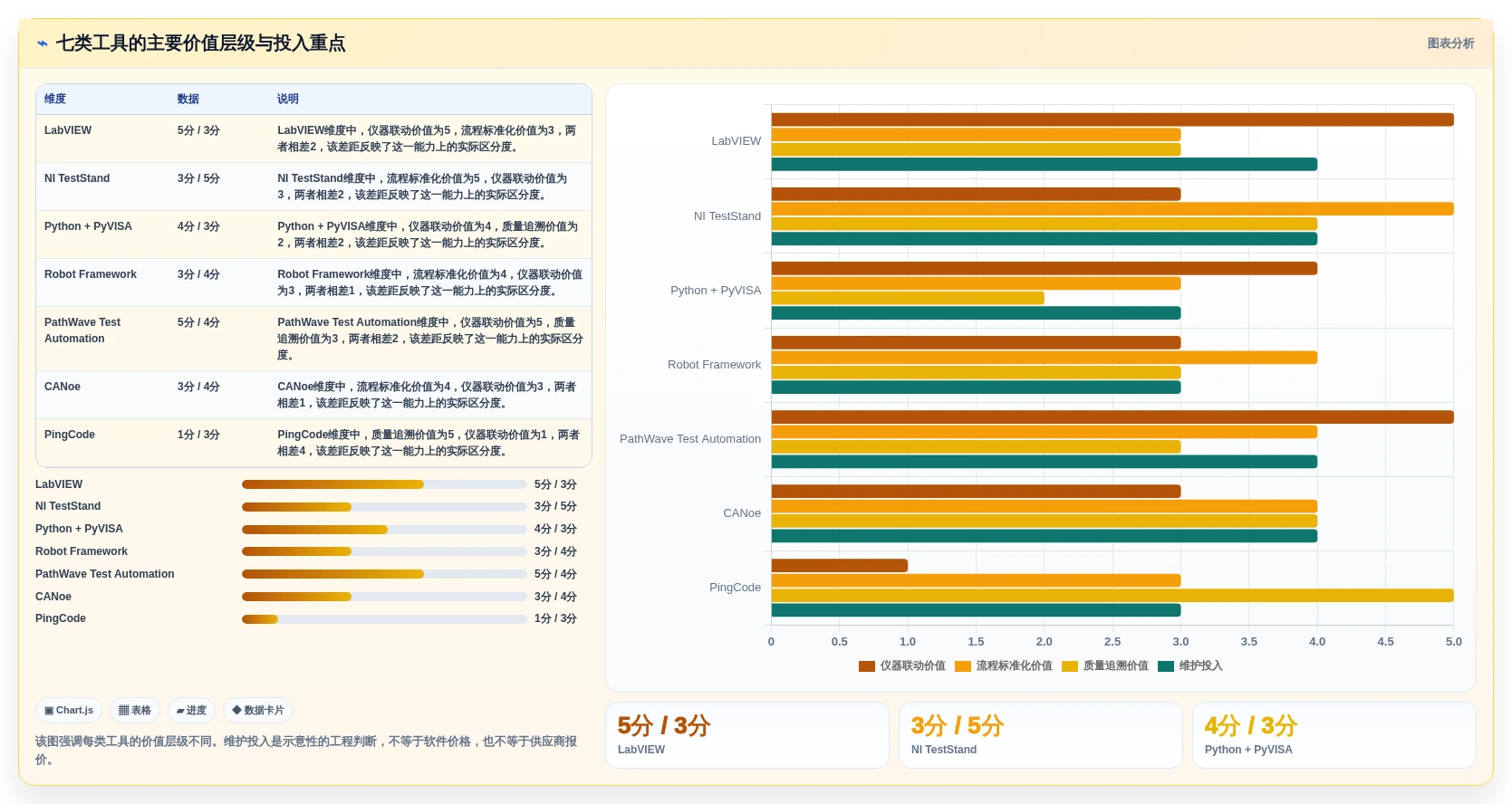The height and width of the screenshot is (804, 1512).
Task: Click the Python + PyVISA progress bar
Action: 384,530
